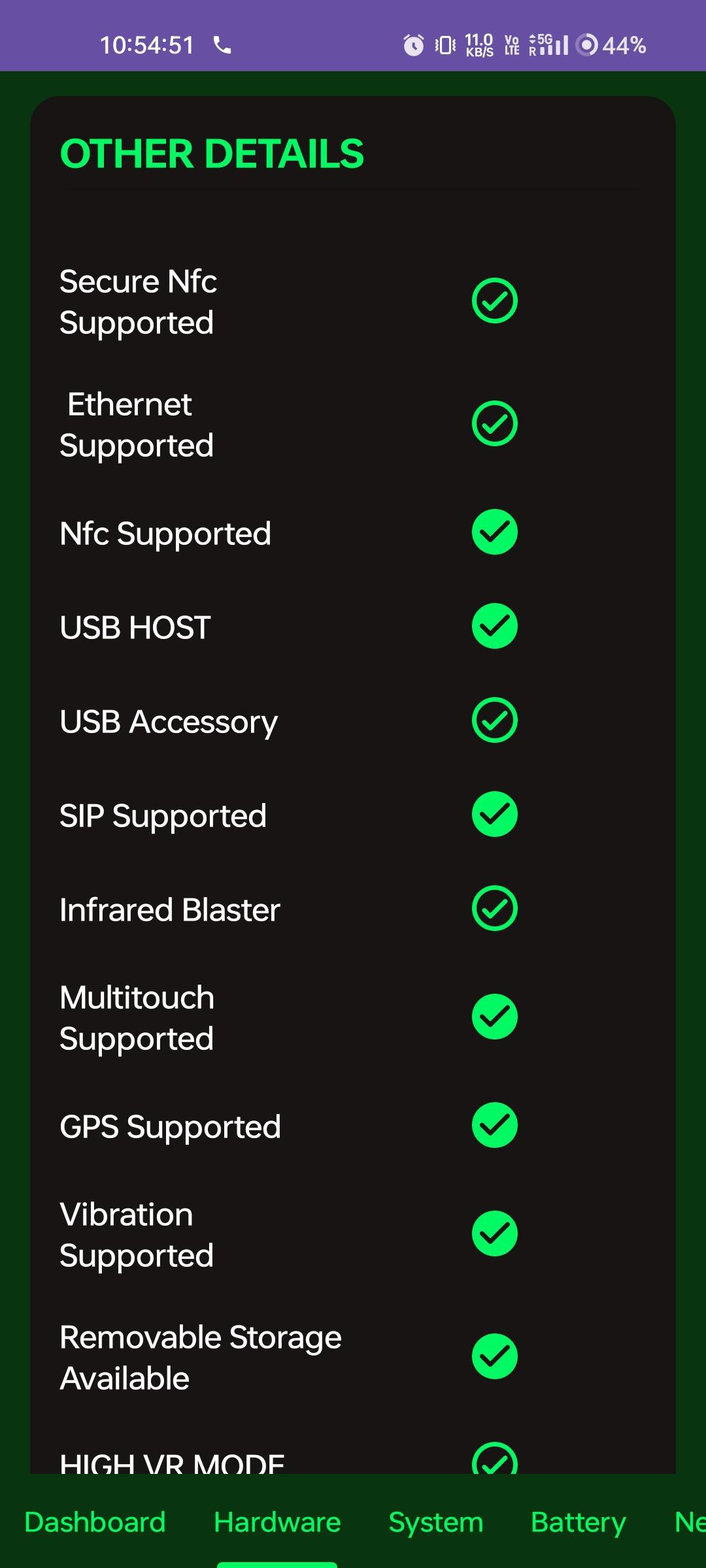Tap the USB Accessory outlined checkmark
This screenshot has height=1568, width=706.
pos(495,720)
